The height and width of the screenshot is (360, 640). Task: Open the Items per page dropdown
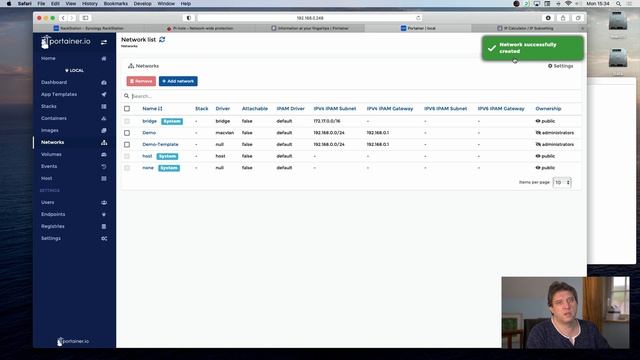tap(562, 182)
